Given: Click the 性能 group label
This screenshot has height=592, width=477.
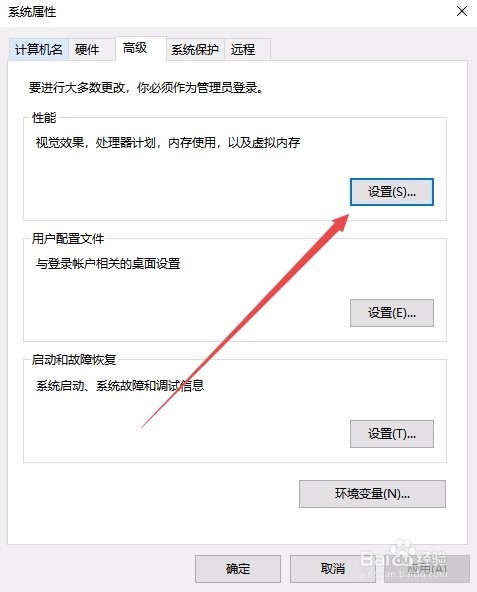Looking at the screenshot, I should coord(44,118).
